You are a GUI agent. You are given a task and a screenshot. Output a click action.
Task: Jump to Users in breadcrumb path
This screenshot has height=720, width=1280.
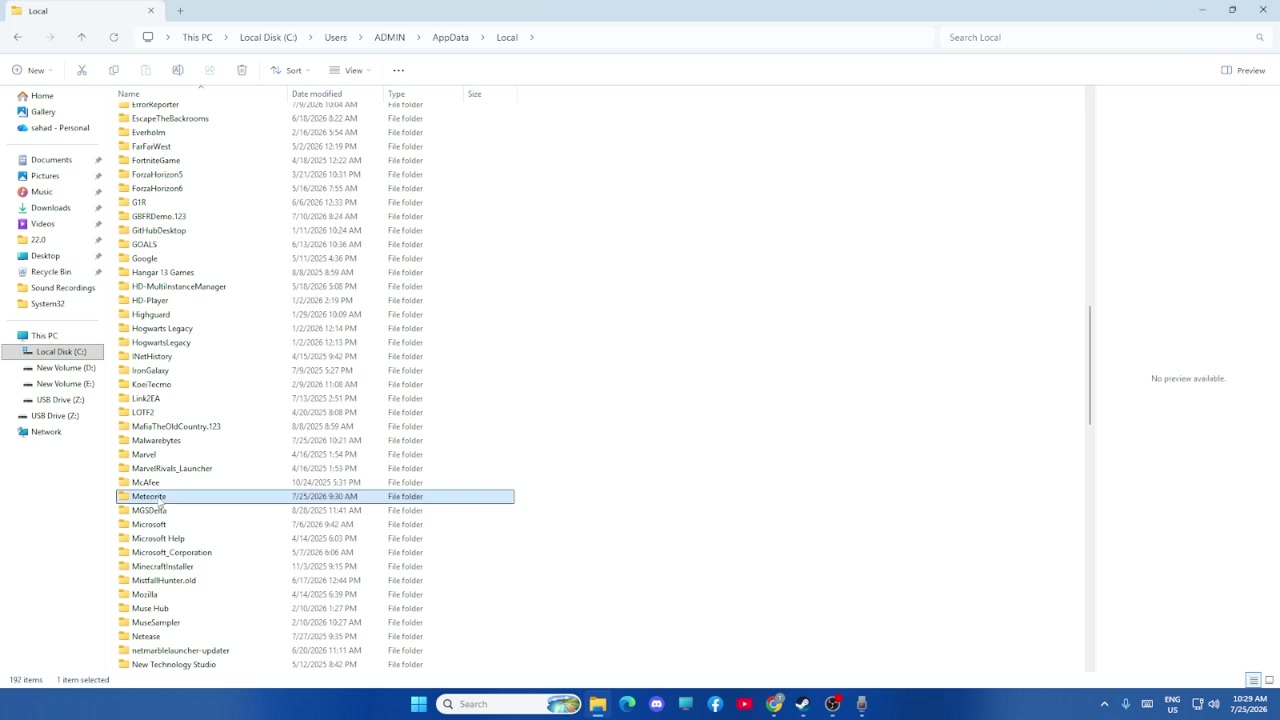(x=335, y=37)
